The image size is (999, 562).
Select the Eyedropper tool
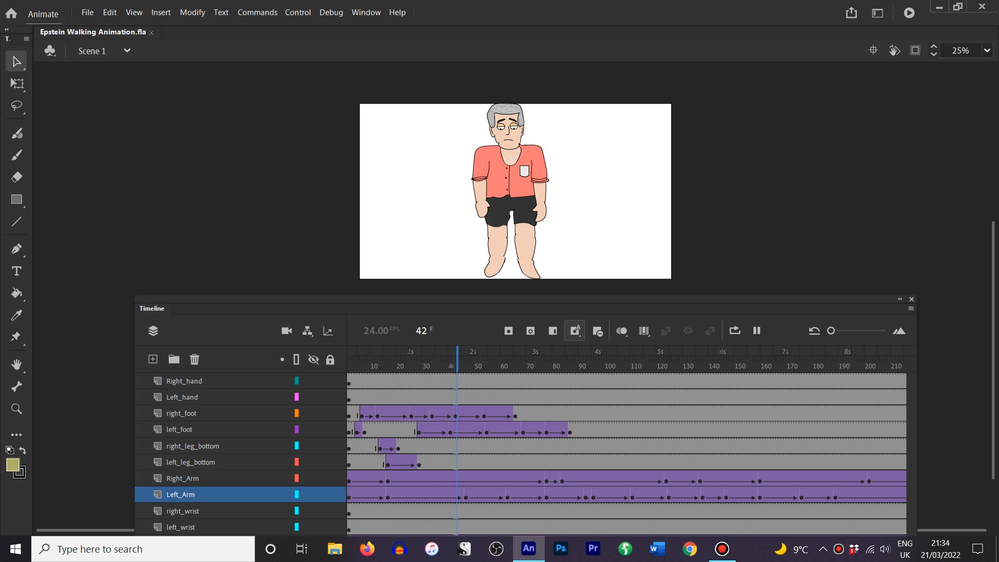[17, 315]
